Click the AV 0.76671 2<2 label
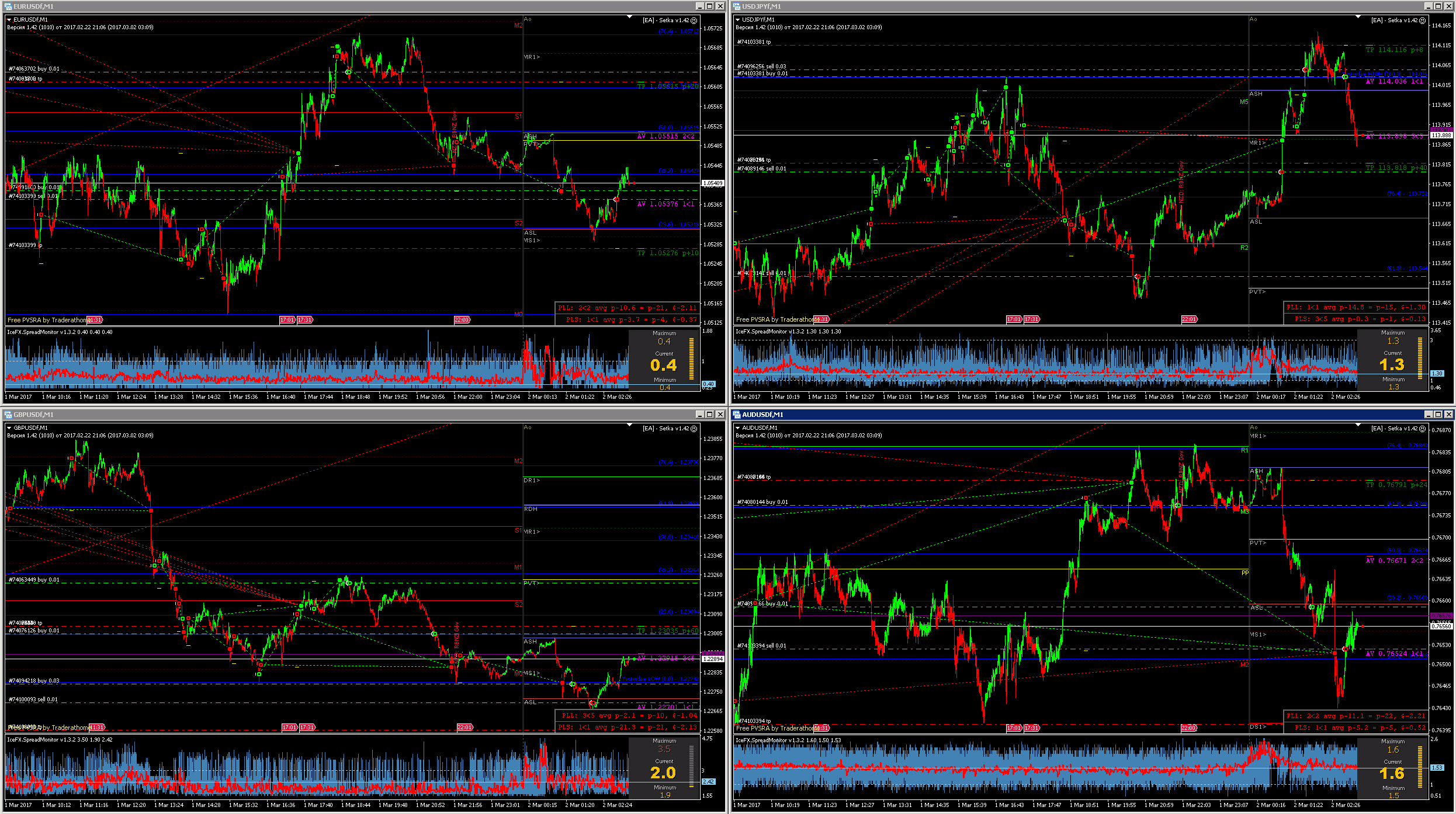This screenshot has width=1456, height=814. click(x=1394, y=561)
